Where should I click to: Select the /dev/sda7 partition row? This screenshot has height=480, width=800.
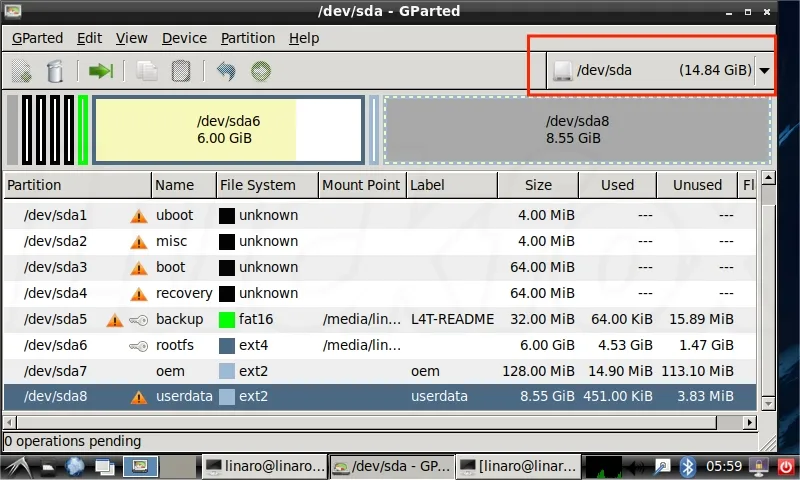[380, 371]
